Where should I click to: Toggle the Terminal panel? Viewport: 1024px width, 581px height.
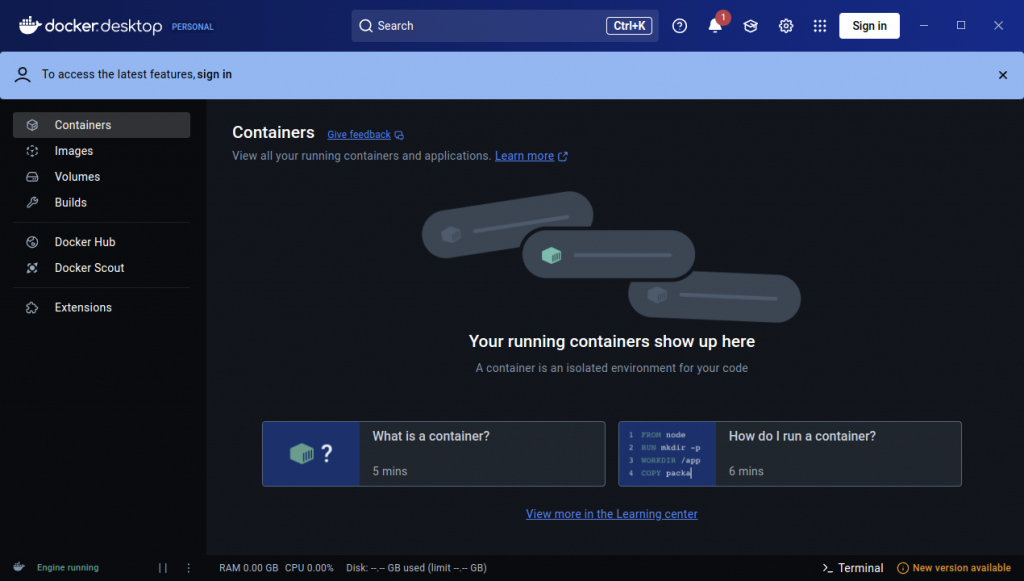click(852, 568)
